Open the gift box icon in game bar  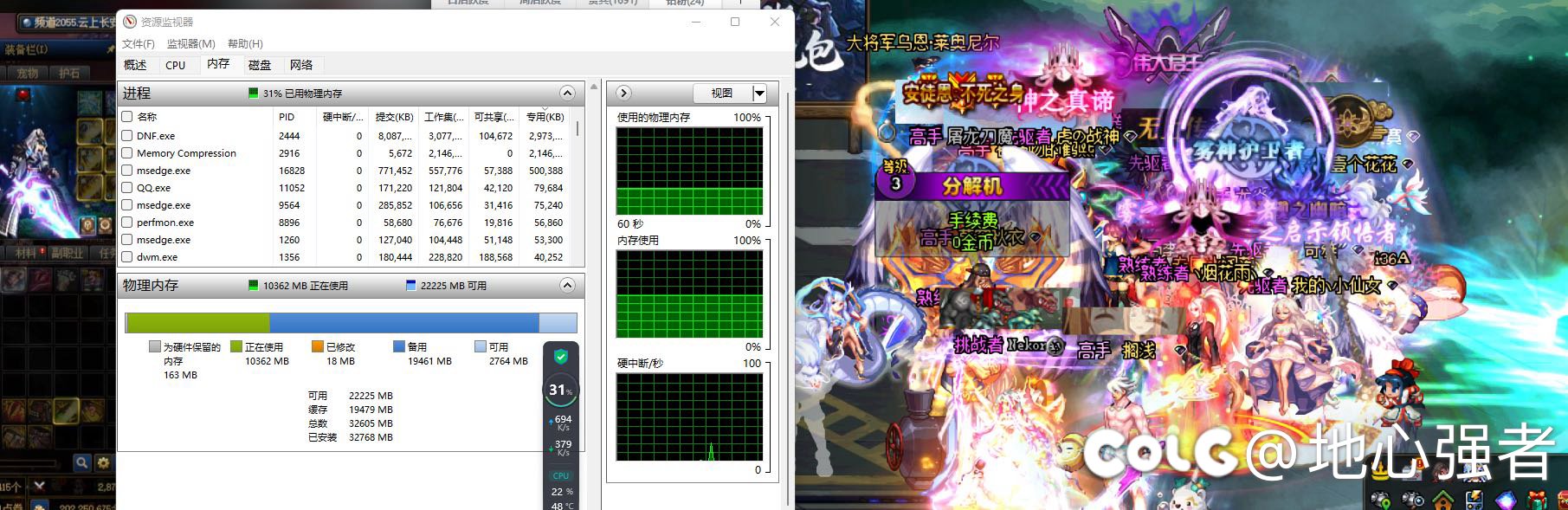pyautogui.click(x=1537, y=500)
